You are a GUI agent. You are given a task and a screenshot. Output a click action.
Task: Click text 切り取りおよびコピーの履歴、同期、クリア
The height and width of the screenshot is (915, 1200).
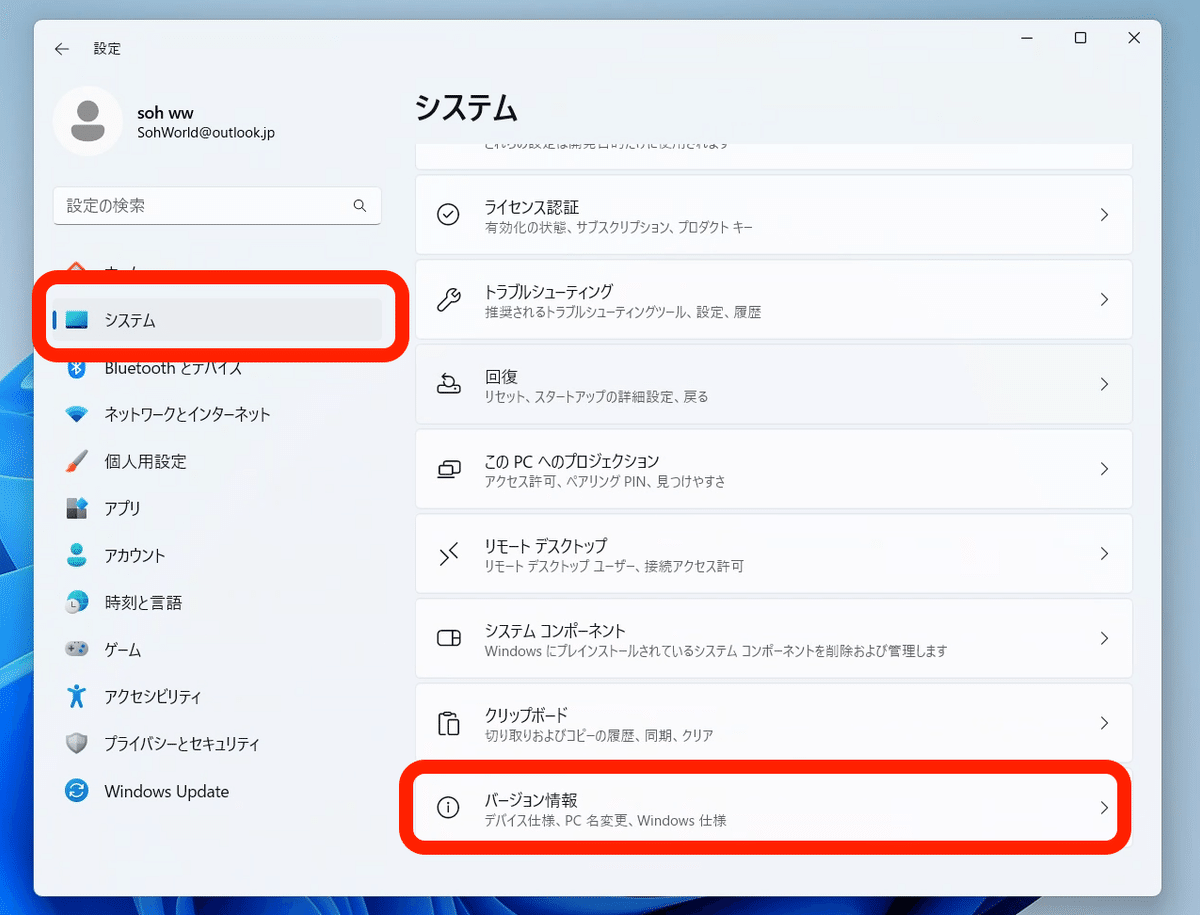[x=599, y=736]
